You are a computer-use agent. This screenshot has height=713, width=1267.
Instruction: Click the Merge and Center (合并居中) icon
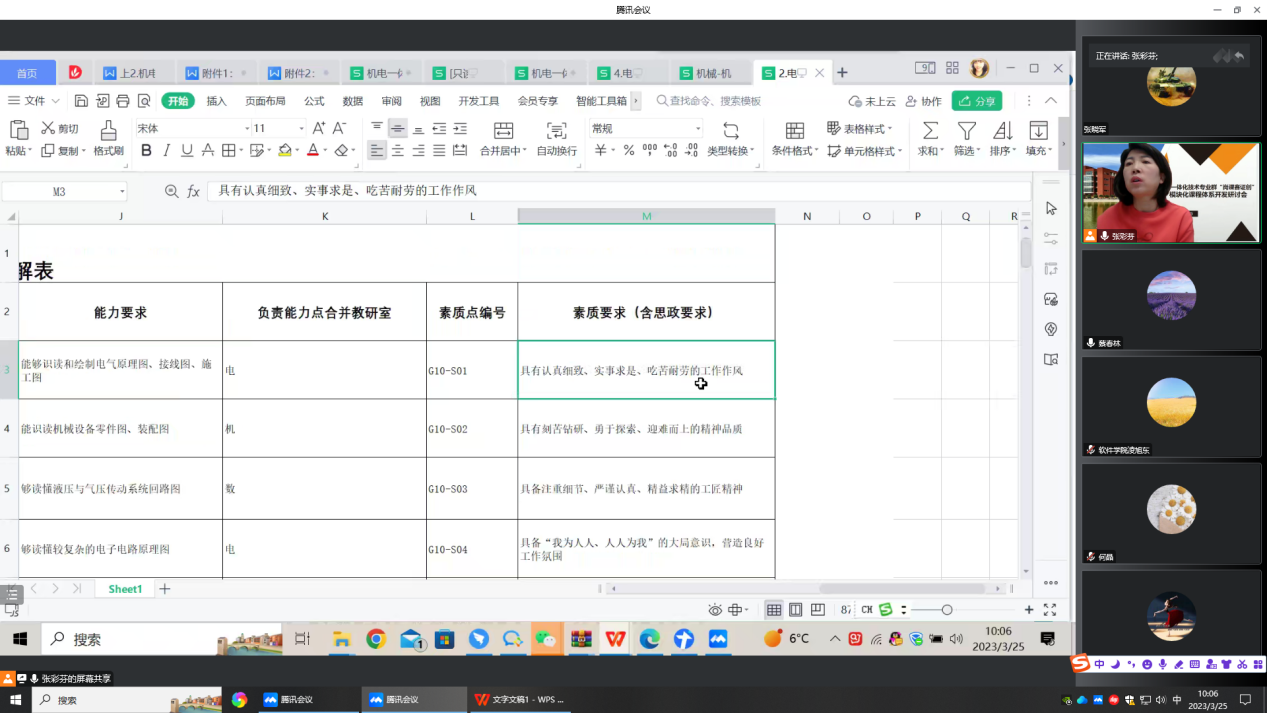coord(503,130)
